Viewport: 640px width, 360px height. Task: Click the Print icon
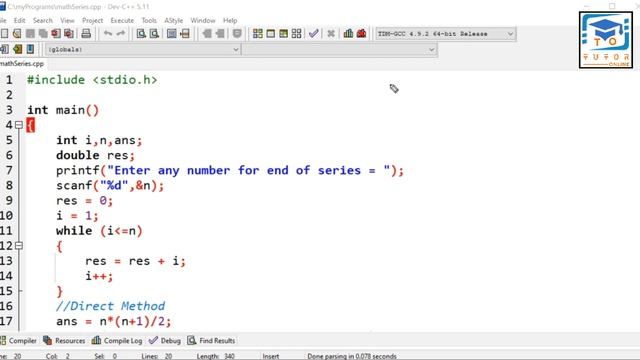tap(86, 33)
